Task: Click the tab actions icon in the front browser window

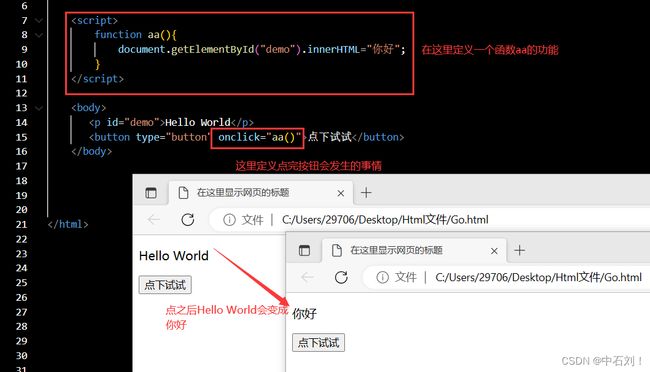Action: click(x=304, y=250)
